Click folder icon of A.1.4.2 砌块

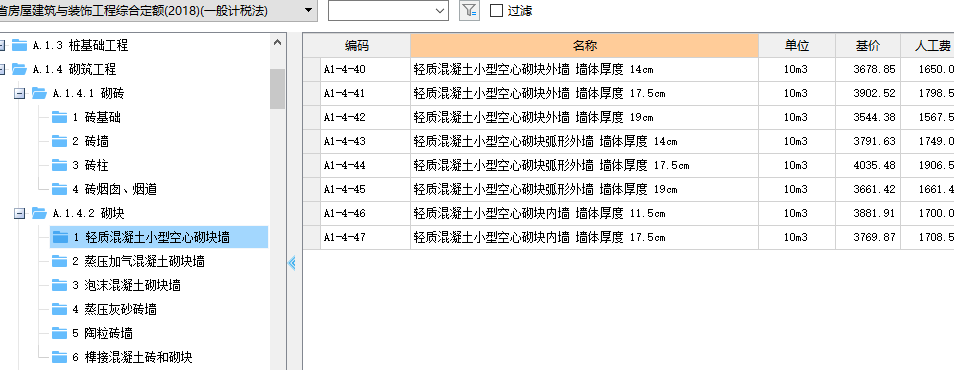(40, 214)
